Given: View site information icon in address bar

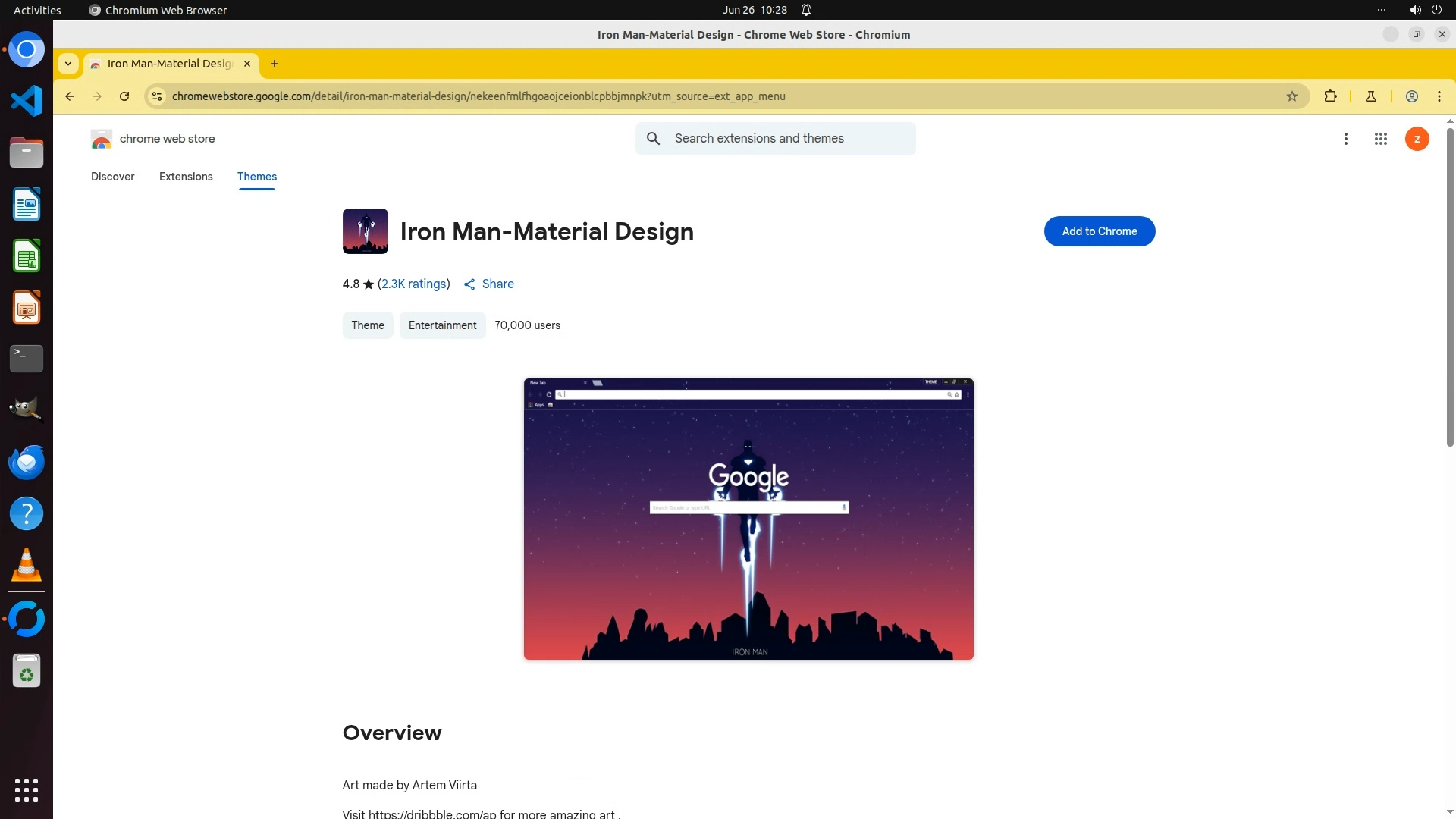Looking at the screenshot, I should tap(157, 96).
